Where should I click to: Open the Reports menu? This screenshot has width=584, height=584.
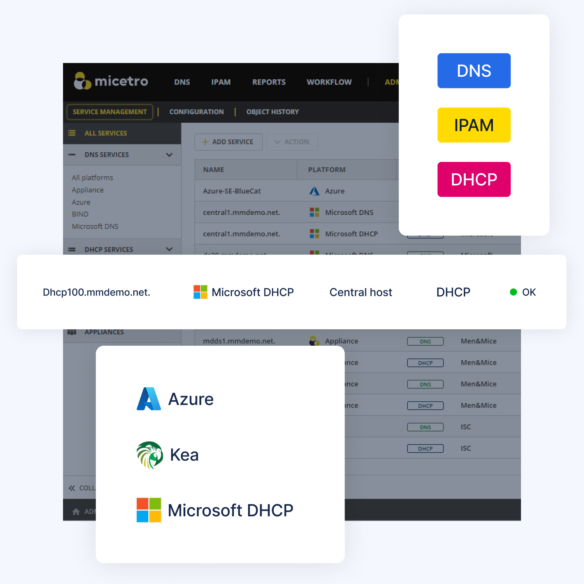pos(269,82)
